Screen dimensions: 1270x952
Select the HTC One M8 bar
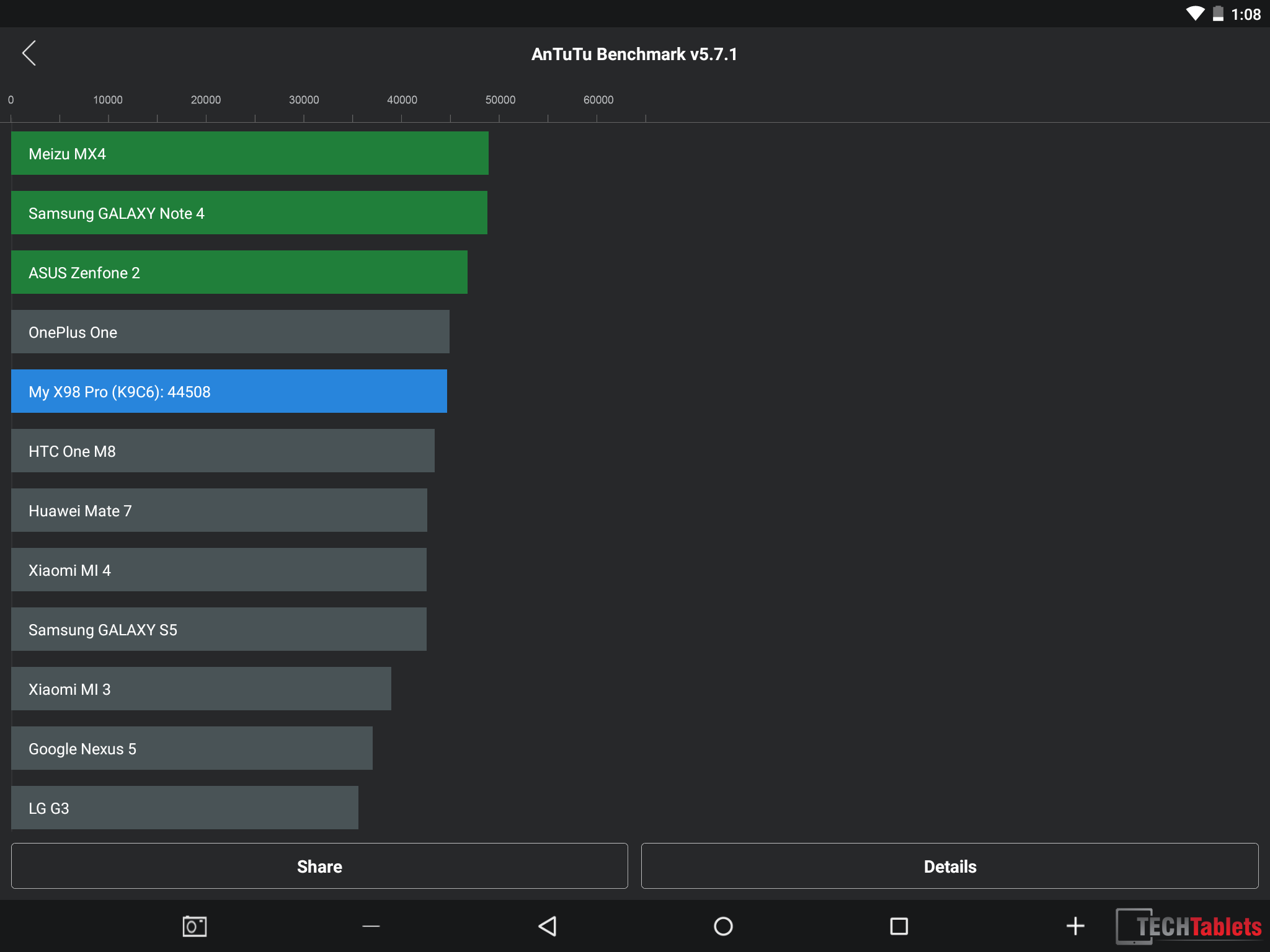(223, 451)
